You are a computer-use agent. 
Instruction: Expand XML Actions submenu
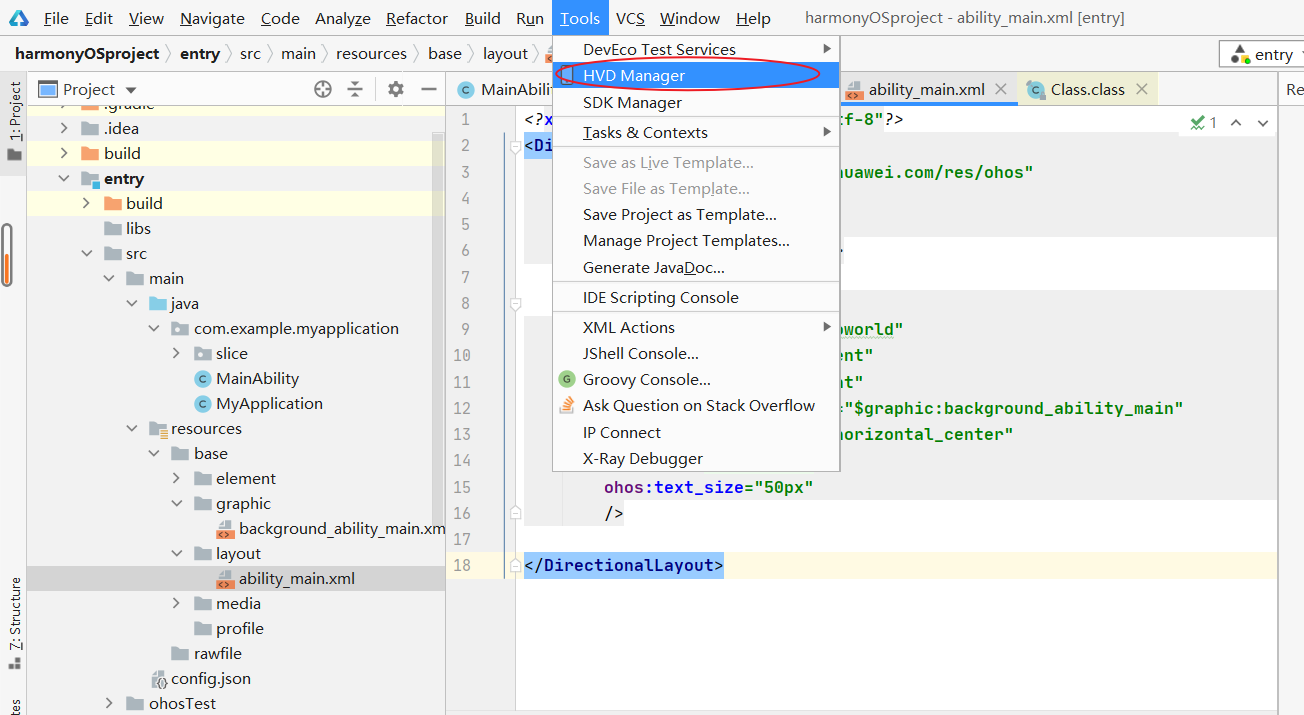point(696,328)
